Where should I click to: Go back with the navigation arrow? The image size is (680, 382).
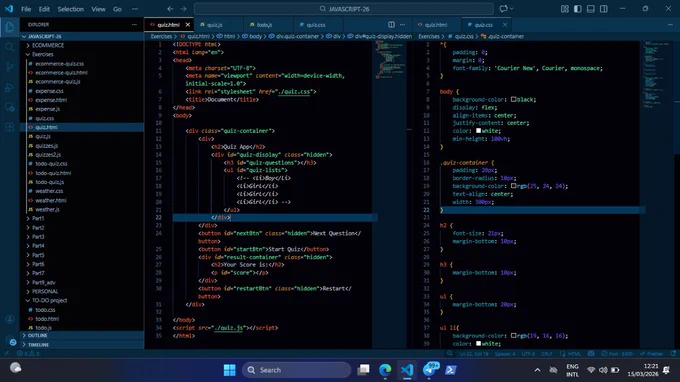170,9
